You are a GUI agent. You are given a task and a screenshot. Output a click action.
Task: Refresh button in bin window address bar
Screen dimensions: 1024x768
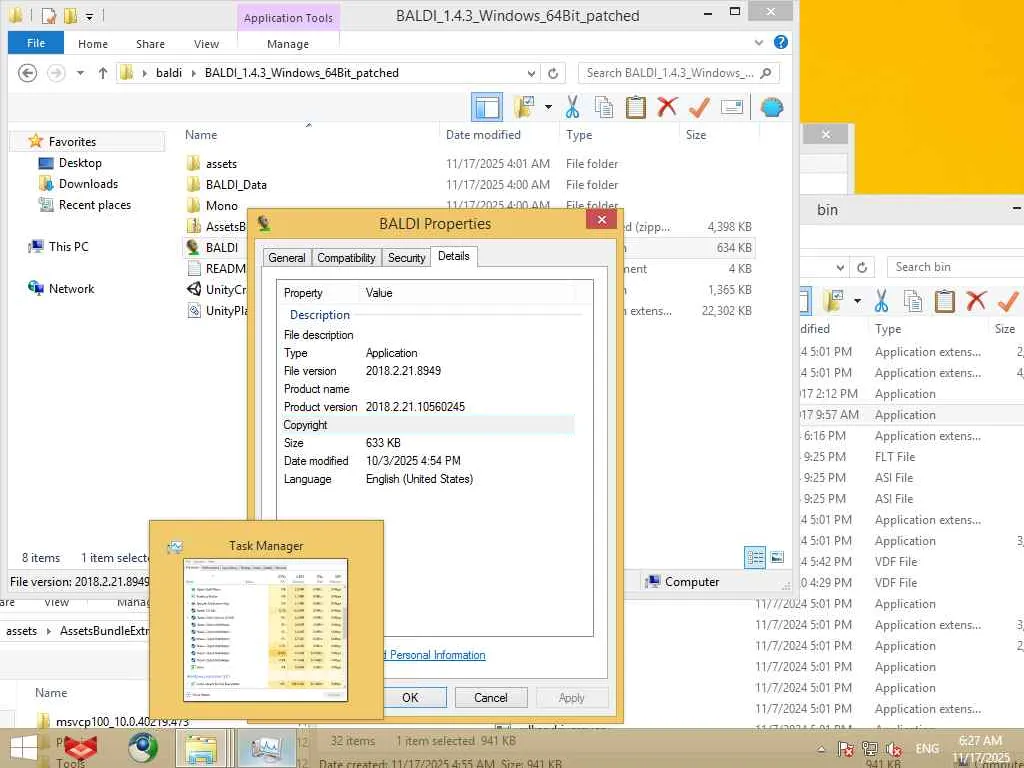coord(862,267)
